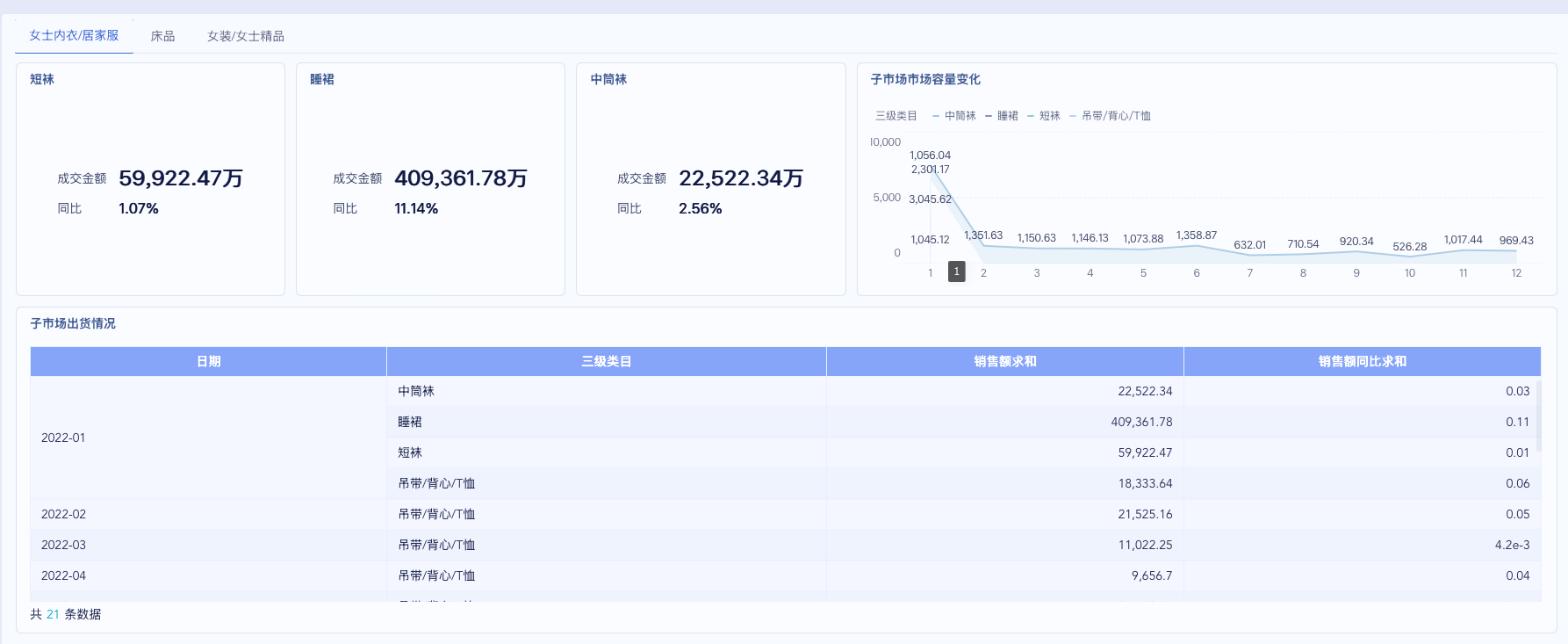Click the 1,017.44 chart data label

pos(1464,240)
